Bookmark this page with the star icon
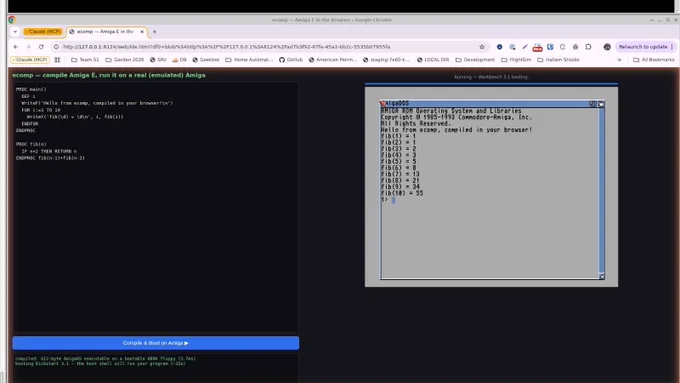Viewport: 680px width, 383px height. pyautogui.click(x=482, y=47)
